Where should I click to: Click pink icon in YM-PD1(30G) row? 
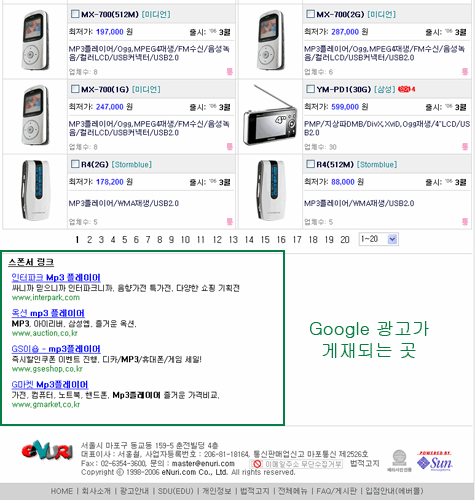(x=465, y=147)
